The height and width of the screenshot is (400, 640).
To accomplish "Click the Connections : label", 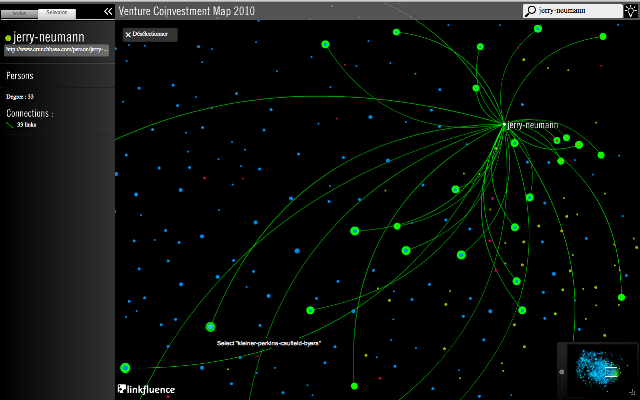I will (30, 113).
